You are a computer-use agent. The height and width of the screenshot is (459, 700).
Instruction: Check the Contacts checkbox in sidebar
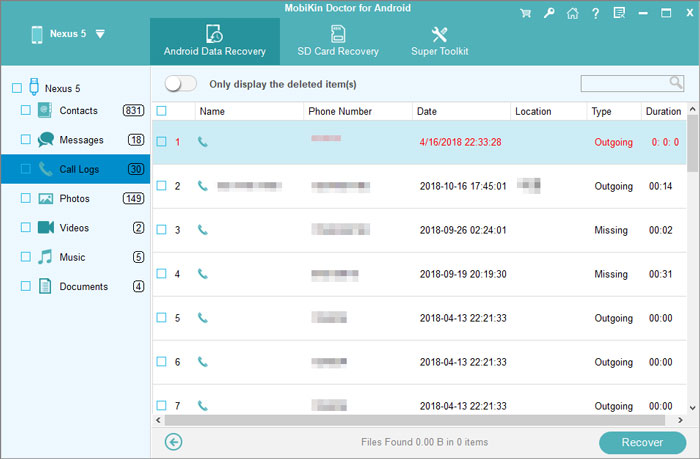(27, 110)
